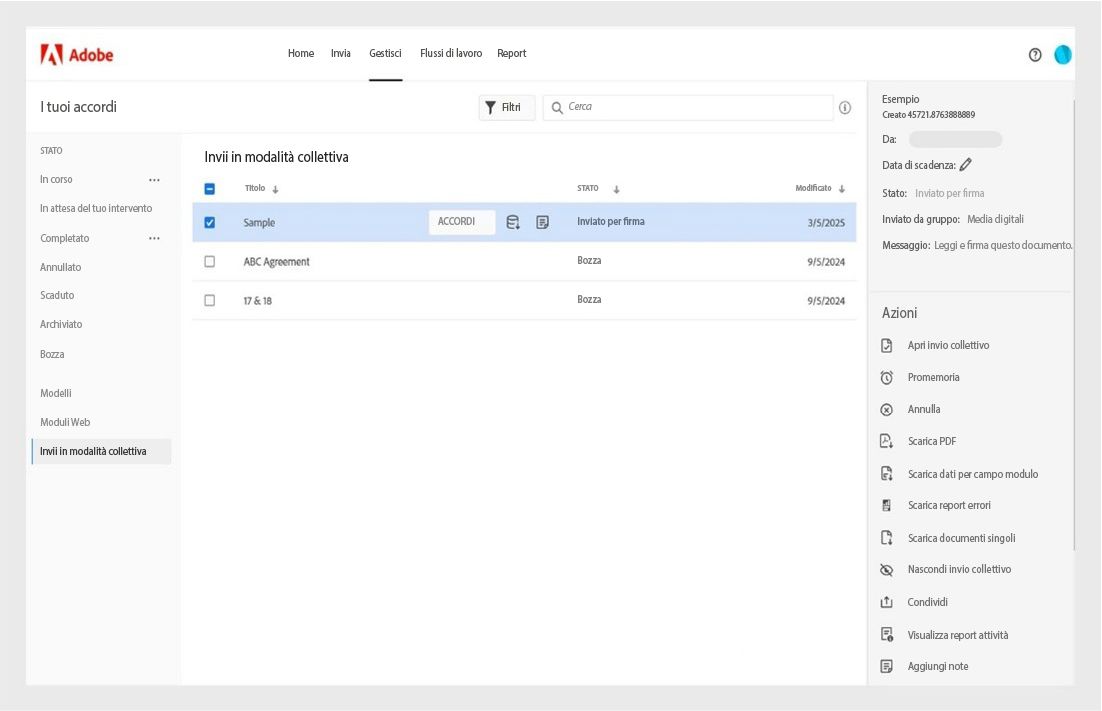Click the Annulla cancel icon
1102x711 pixels.
click(886, 409)
